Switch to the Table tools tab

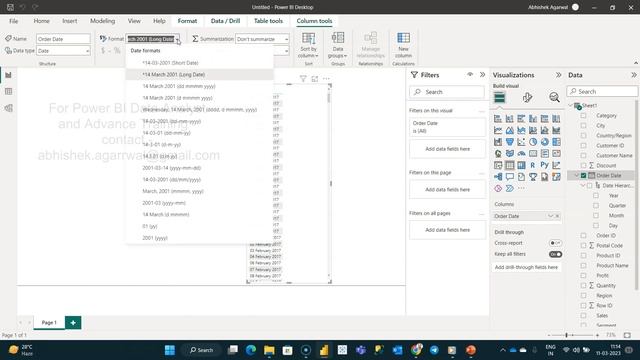[x=268, y=21]
